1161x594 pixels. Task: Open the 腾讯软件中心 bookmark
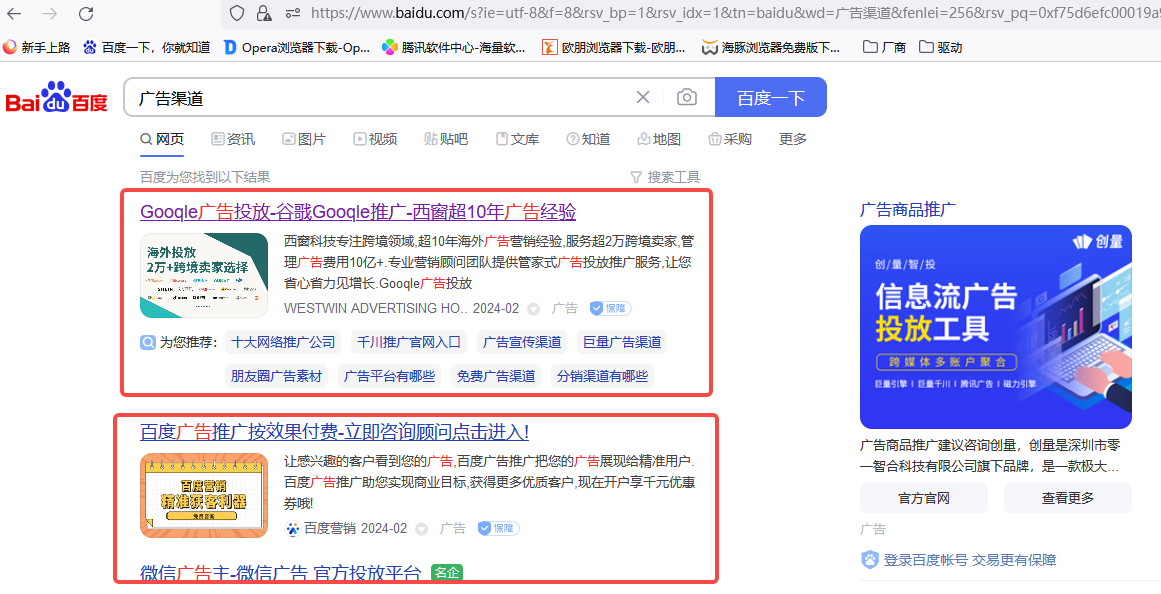point(450,46)
